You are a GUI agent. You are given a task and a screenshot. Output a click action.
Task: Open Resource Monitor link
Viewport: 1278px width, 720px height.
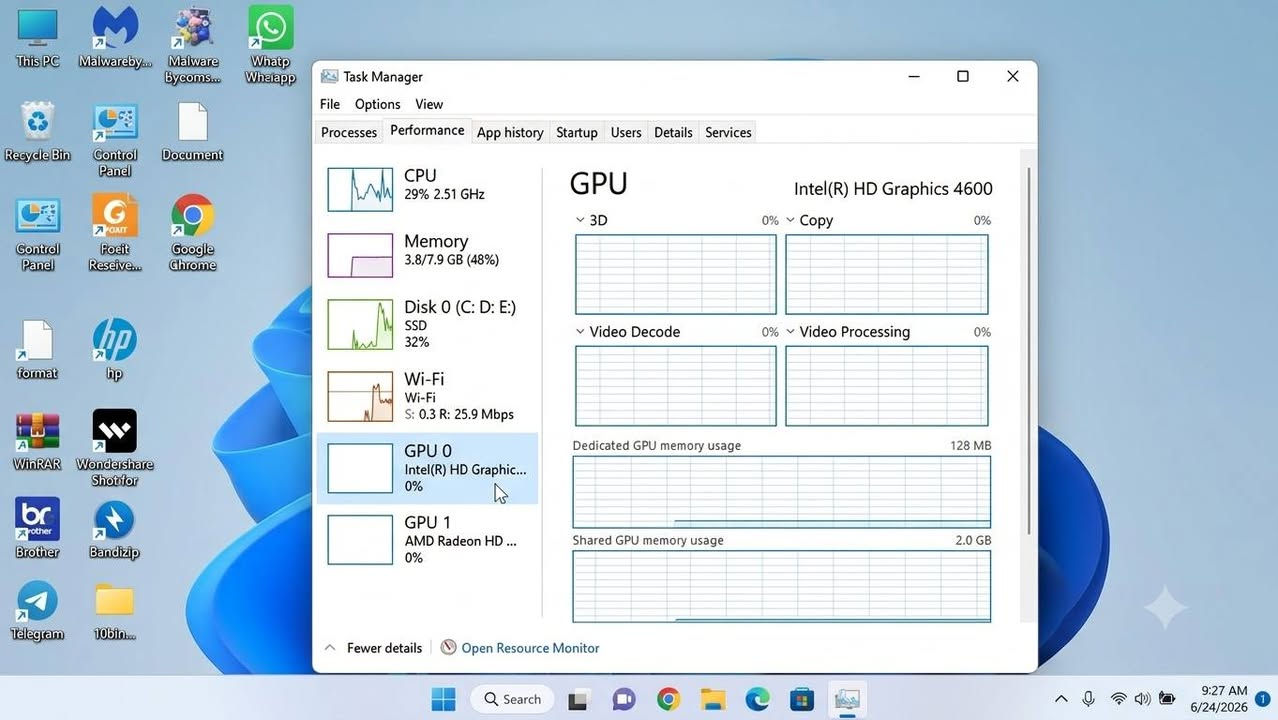(530, 648)
